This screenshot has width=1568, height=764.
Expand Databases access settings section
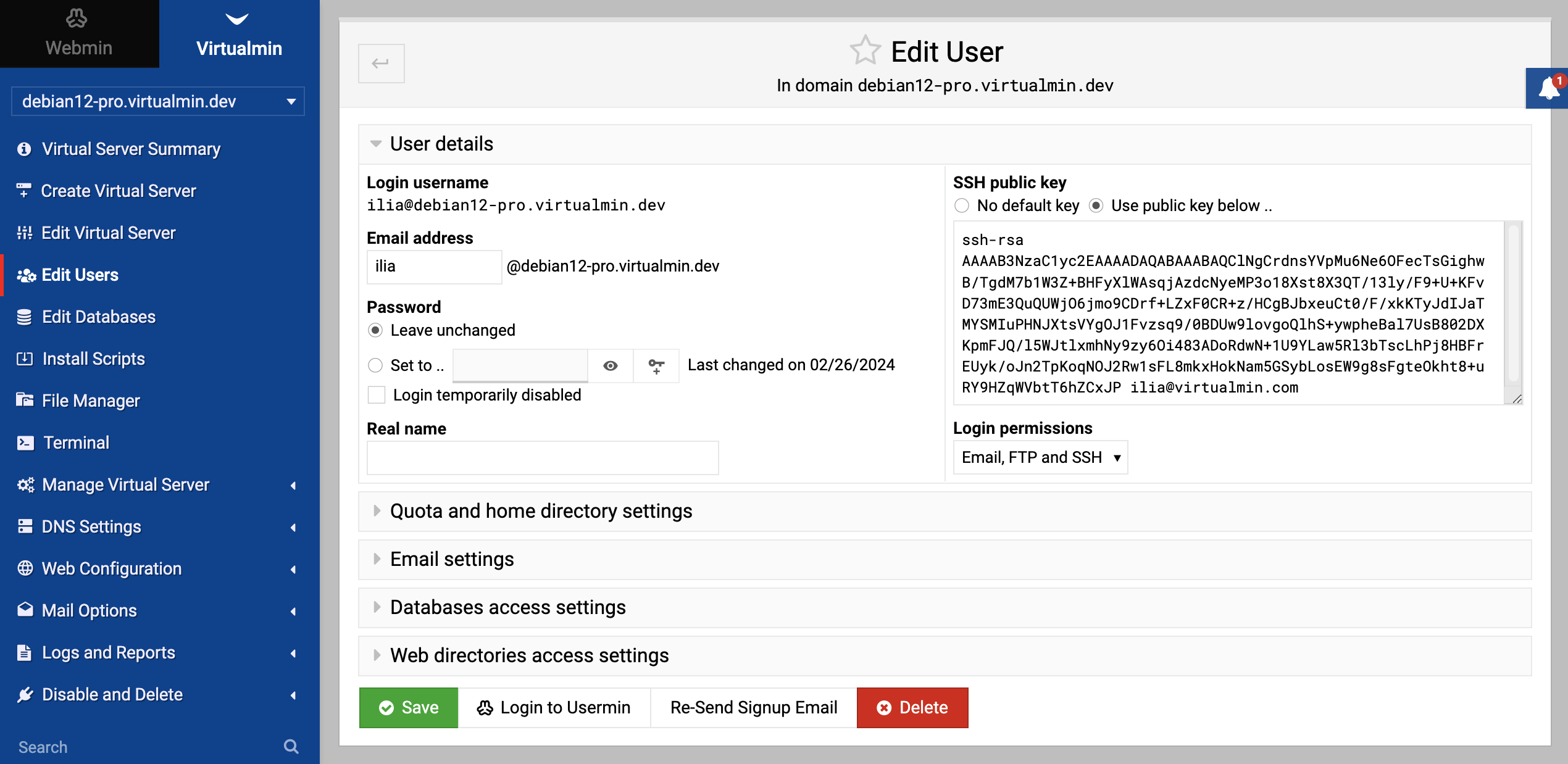pyautogui.click(x=377, y=607)
